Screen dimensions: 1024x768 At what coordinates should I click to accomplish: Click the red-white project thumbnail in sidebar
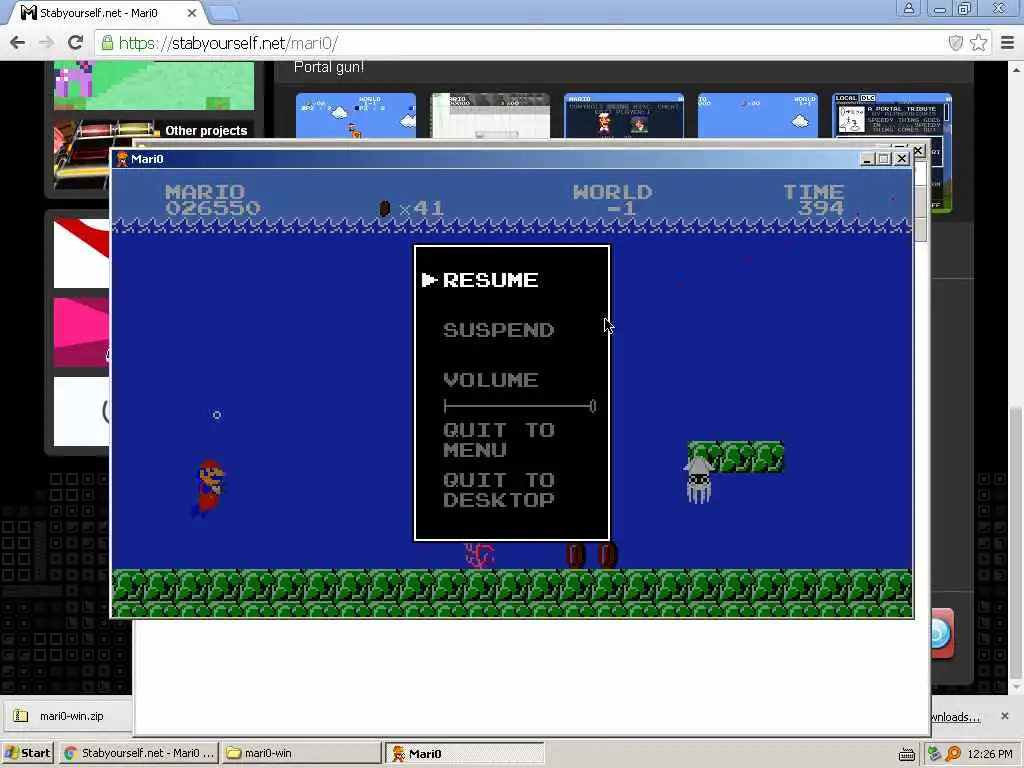(81, 253)
